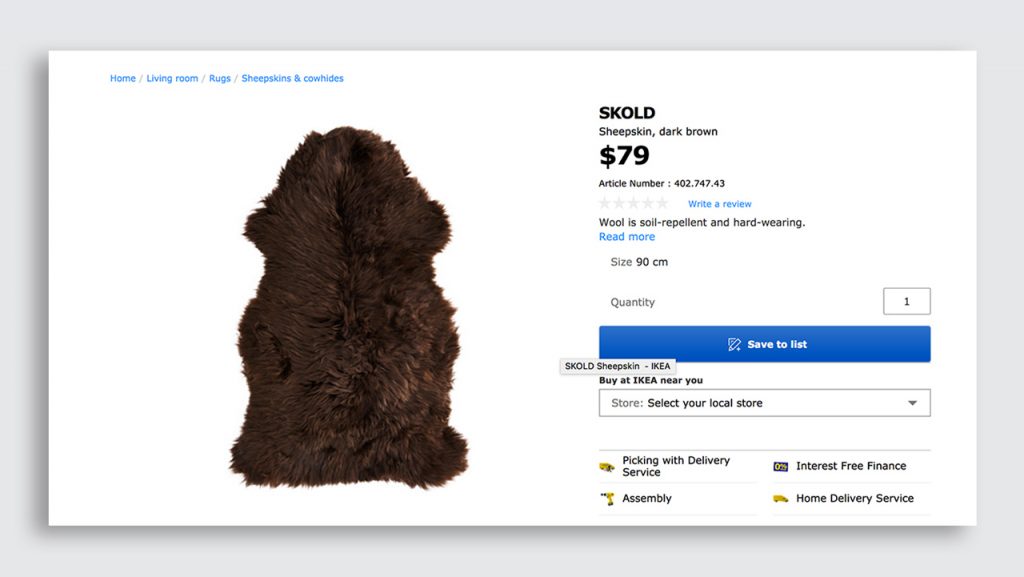
Task: Click the middle rating star
Action: coord(633,202)
